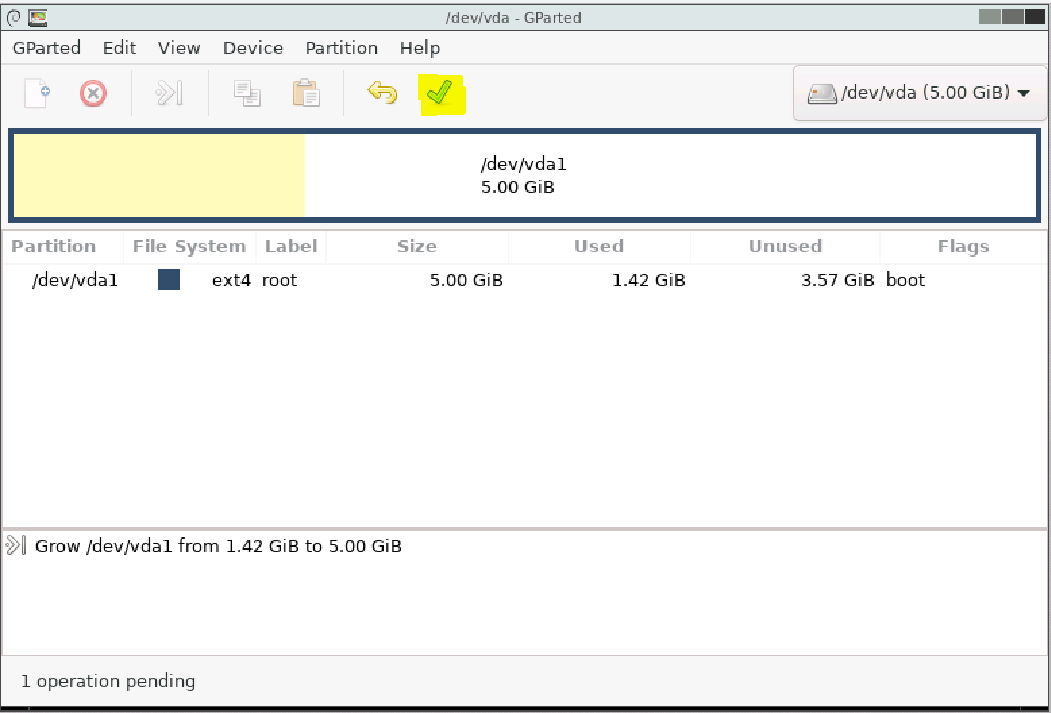Open the View menu
Screen dimensions: 1051x713
coord(179,48)
